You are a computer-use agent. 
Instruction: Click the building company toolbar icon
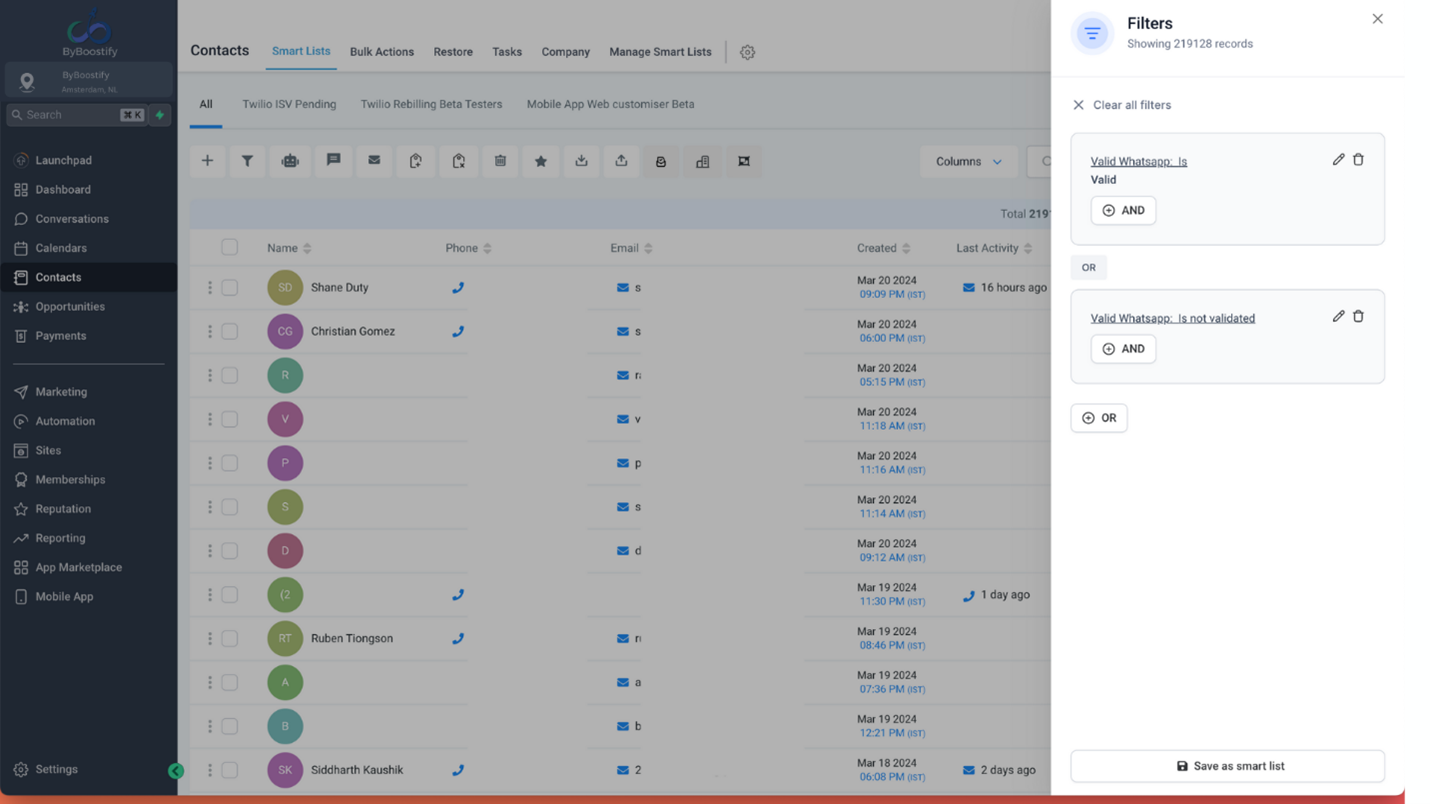[703, 161]
